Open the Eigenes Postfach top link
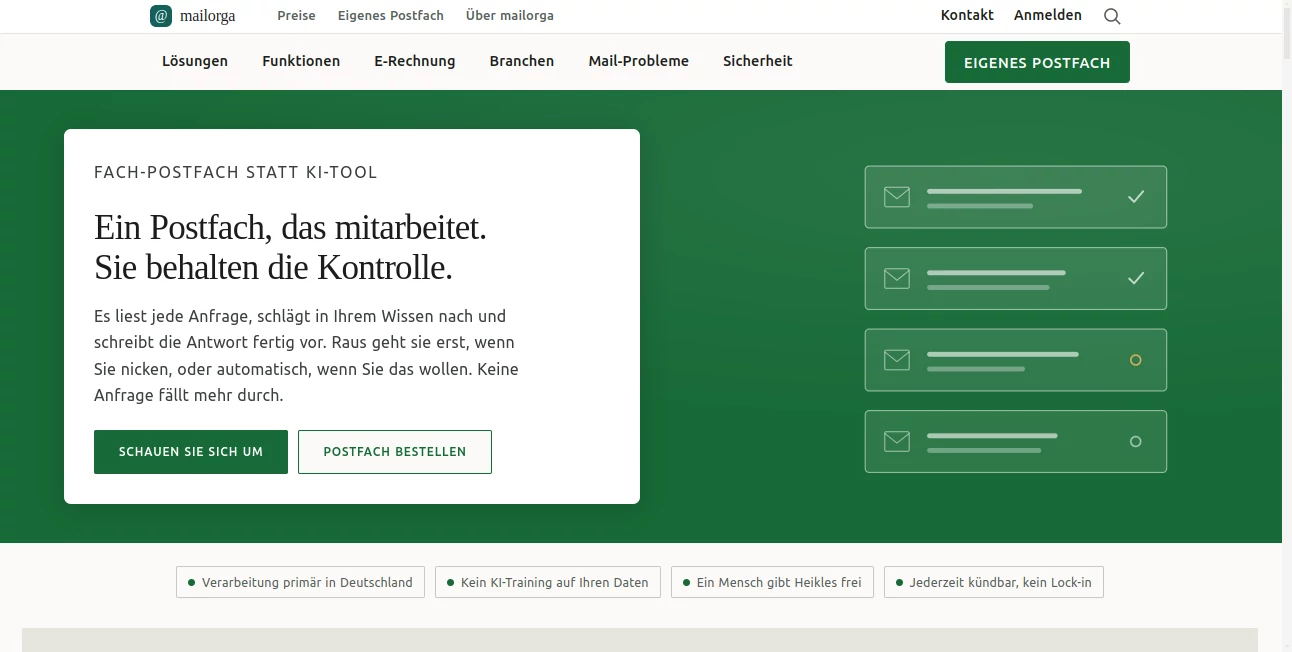Image resolution: width=1292 pixels, height=652 pixels. click(391, 16)
